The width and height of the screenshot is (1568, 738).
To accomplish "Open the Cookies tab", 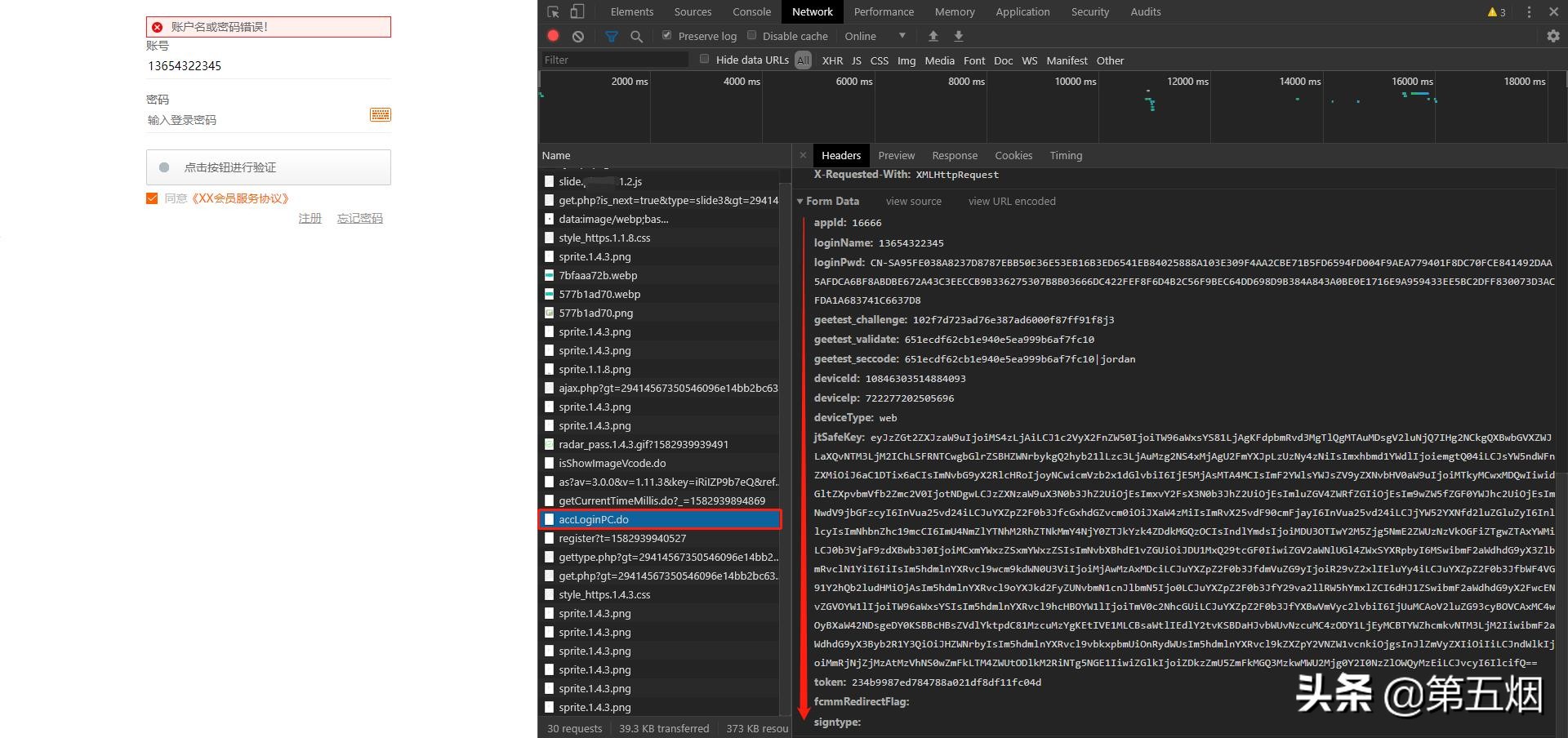I will [x=1013, y=155].
